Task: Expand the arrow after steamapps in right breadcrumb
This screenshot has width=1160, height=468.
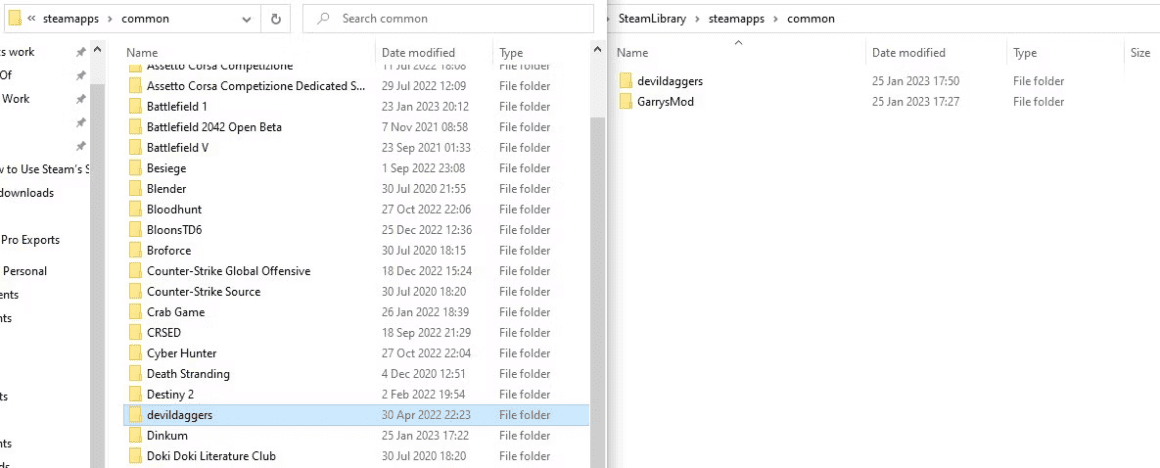Action: click(x=776, y=18)
